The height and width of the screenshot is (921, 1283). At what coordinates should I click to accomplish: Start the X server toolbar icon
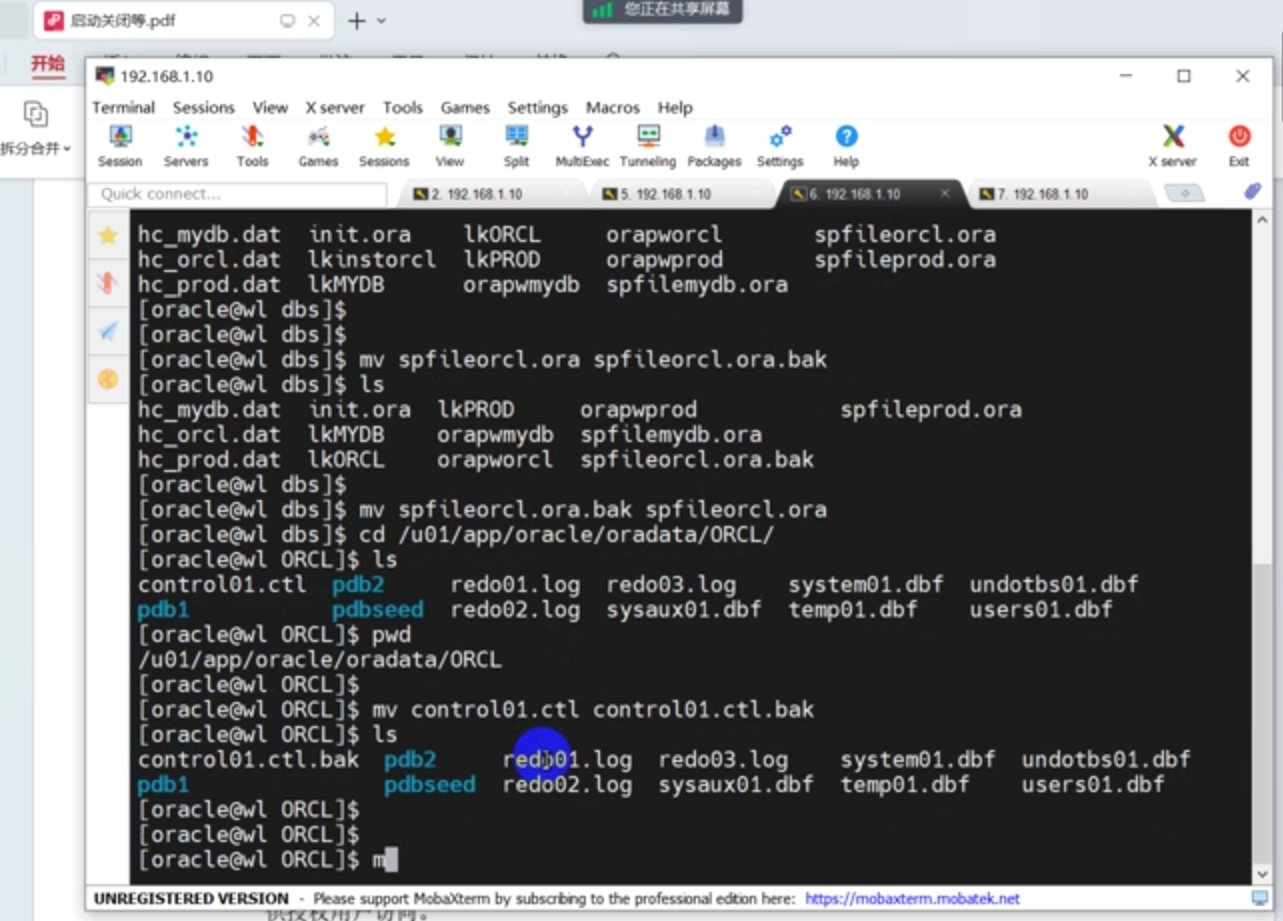pos(1172,146)
